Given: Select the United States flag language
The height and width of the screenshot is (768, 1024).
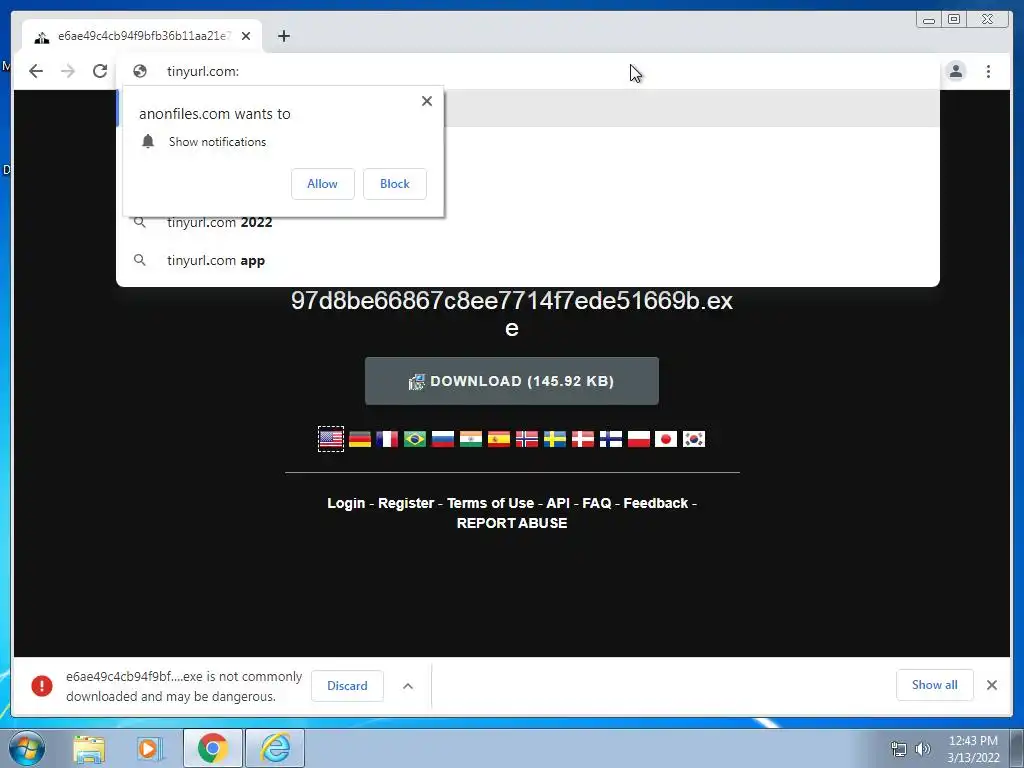Looking at the screenshot, I should coord(331,439).
